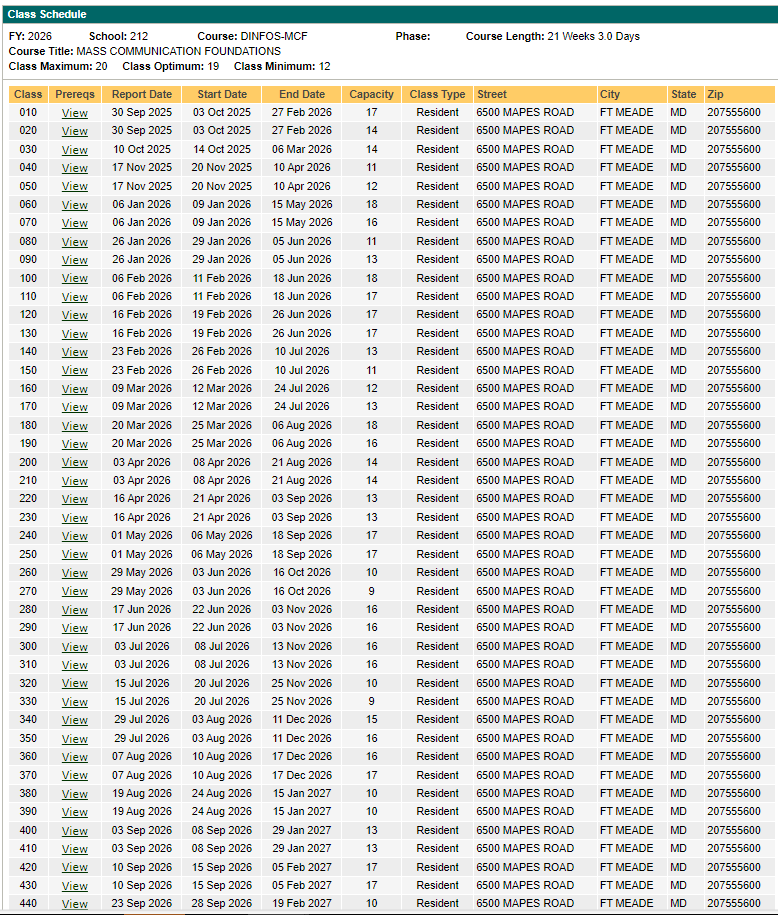This screenshot has width=778, height=915.
Task: Follow the View link in row 070
Action: [x=75, y=223]
